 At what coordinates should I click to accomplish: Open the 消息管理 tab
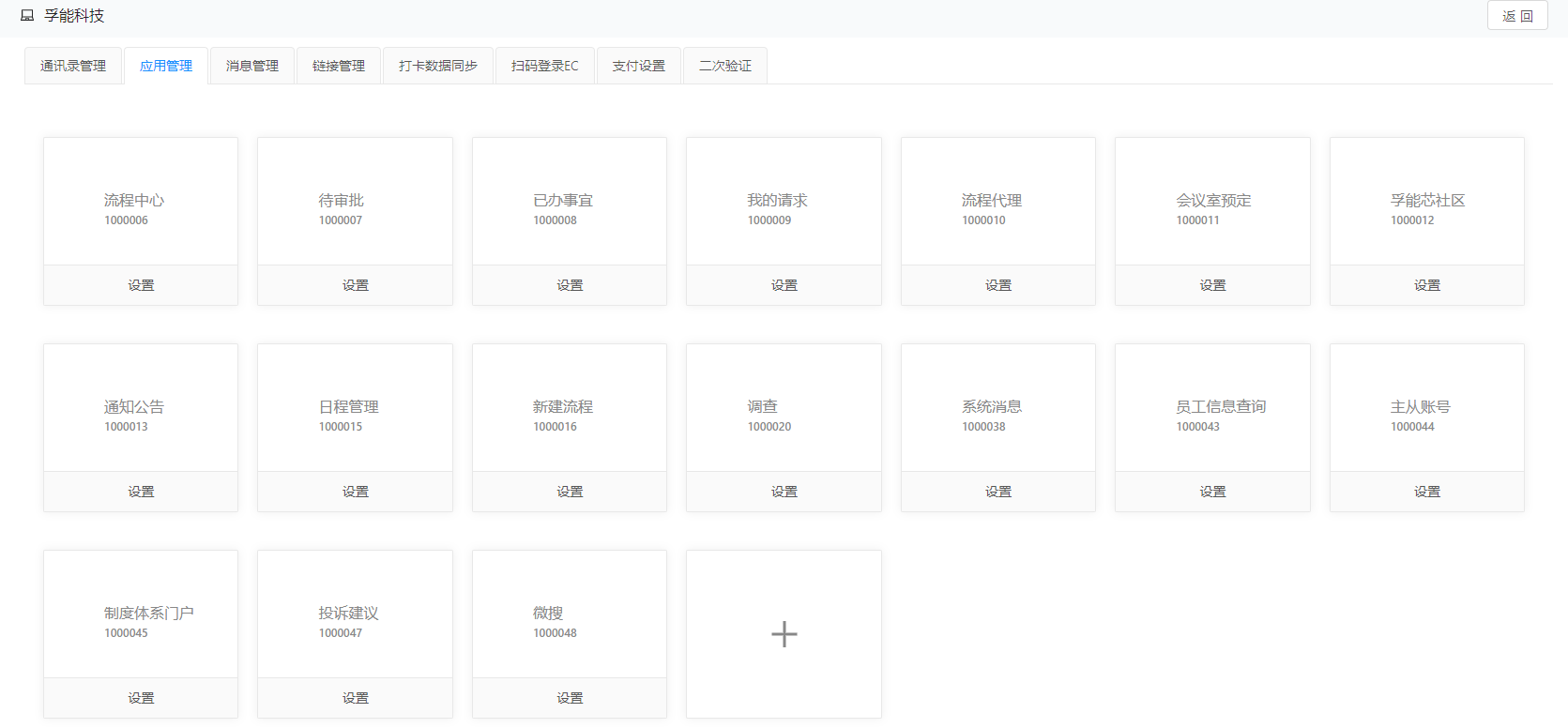click(252, 66)
